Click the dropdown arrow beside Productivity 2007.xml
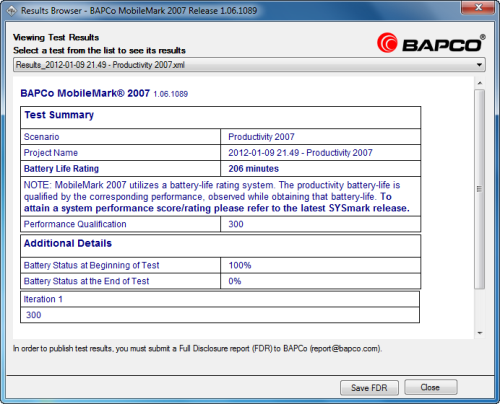Viewport: 500px width, 404px height. click(x=479, y=65)
